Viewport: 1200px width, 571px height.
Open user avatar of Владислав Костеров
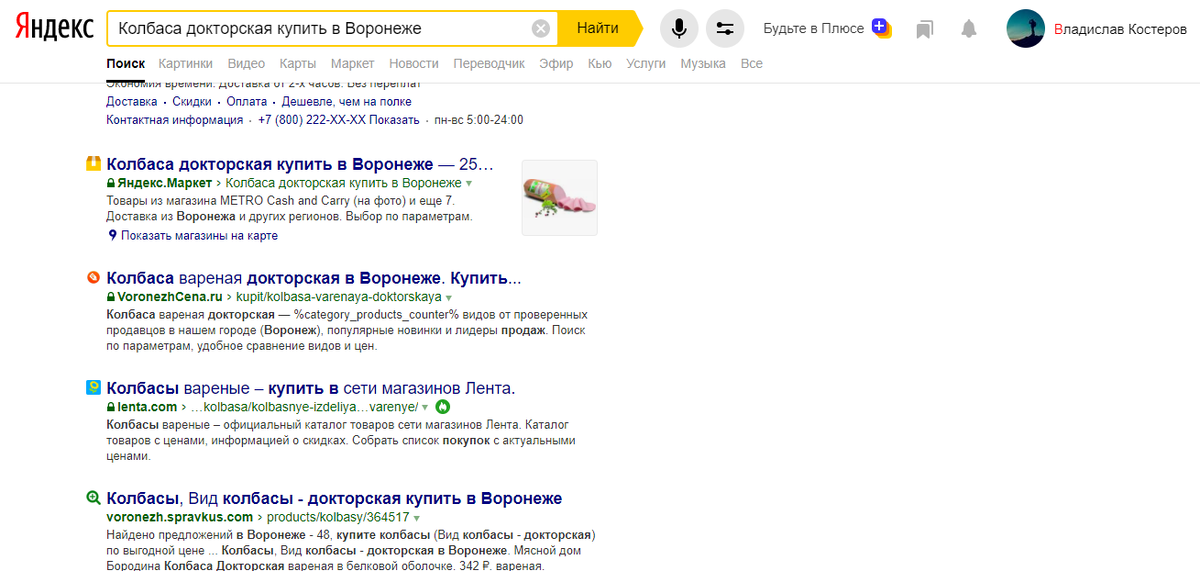pyautogui.click(x=1026, y=28)
